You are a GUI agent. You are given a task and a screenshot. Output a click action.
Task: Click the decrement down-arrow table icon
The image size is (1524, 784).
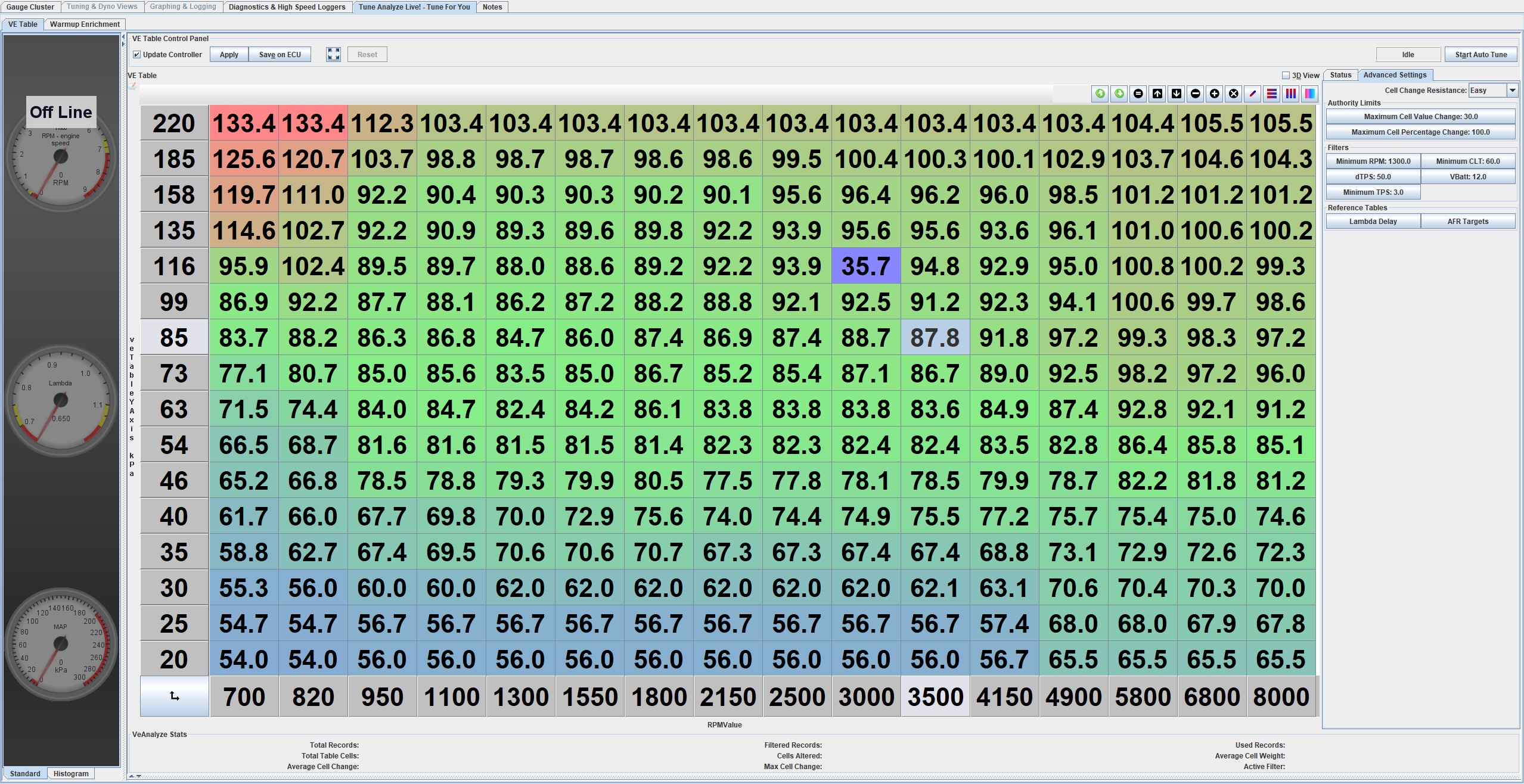click(x=1176, y=94)
